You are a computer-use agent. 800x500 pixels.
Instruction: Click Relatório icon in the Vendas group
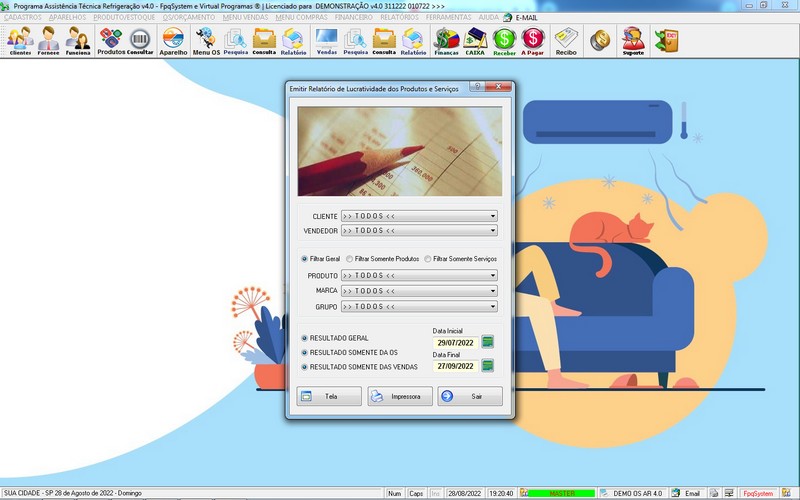point(413,41)
